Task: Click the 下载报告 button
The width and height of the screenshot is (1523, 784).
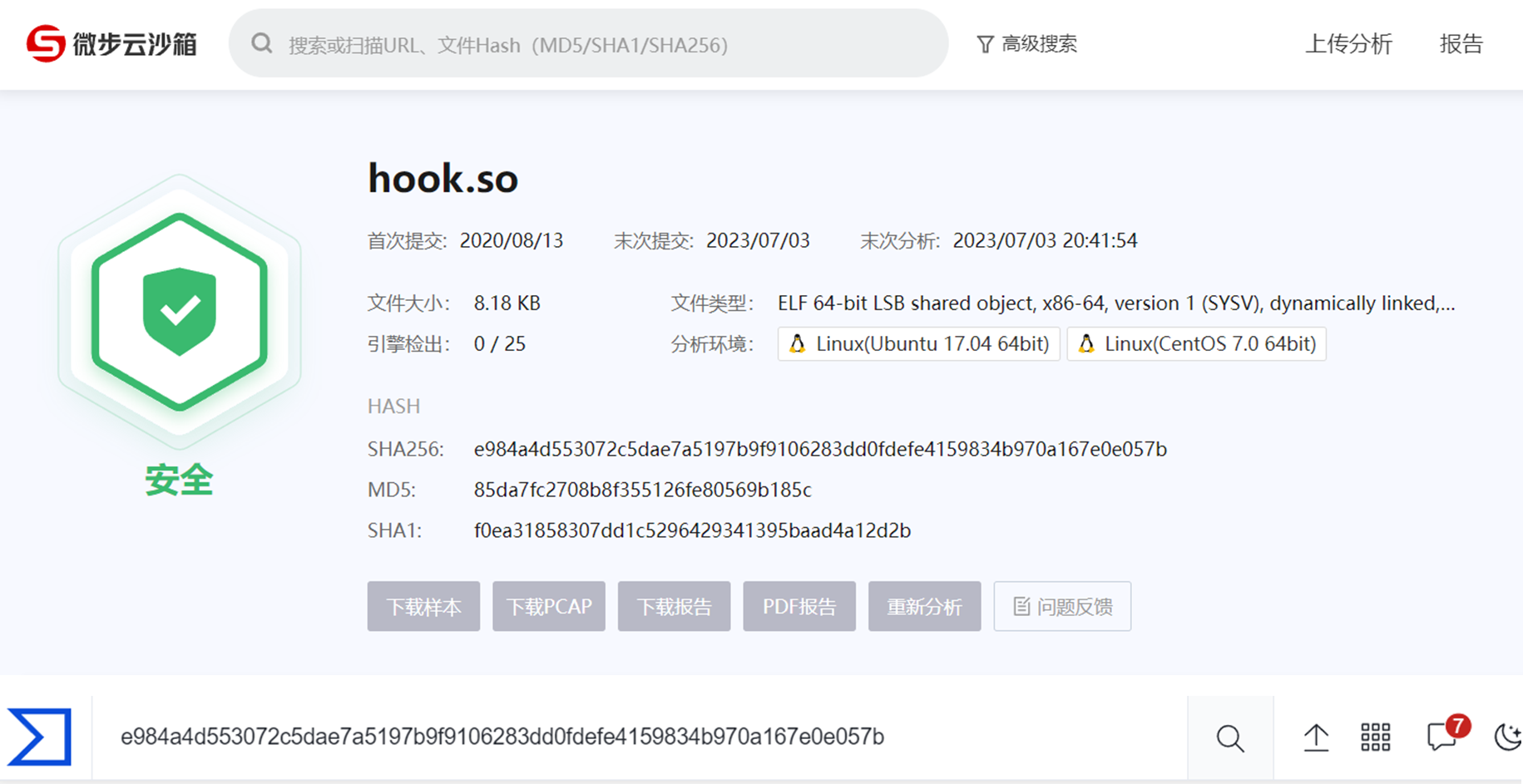Action: point(674,606)
